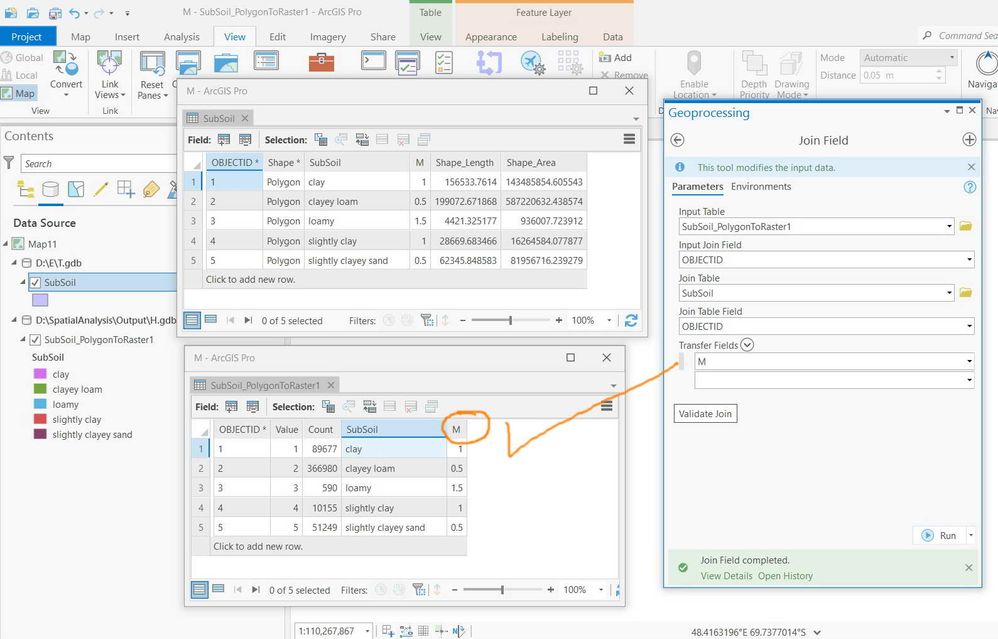Click the Convert view icon

pos(66,65)
